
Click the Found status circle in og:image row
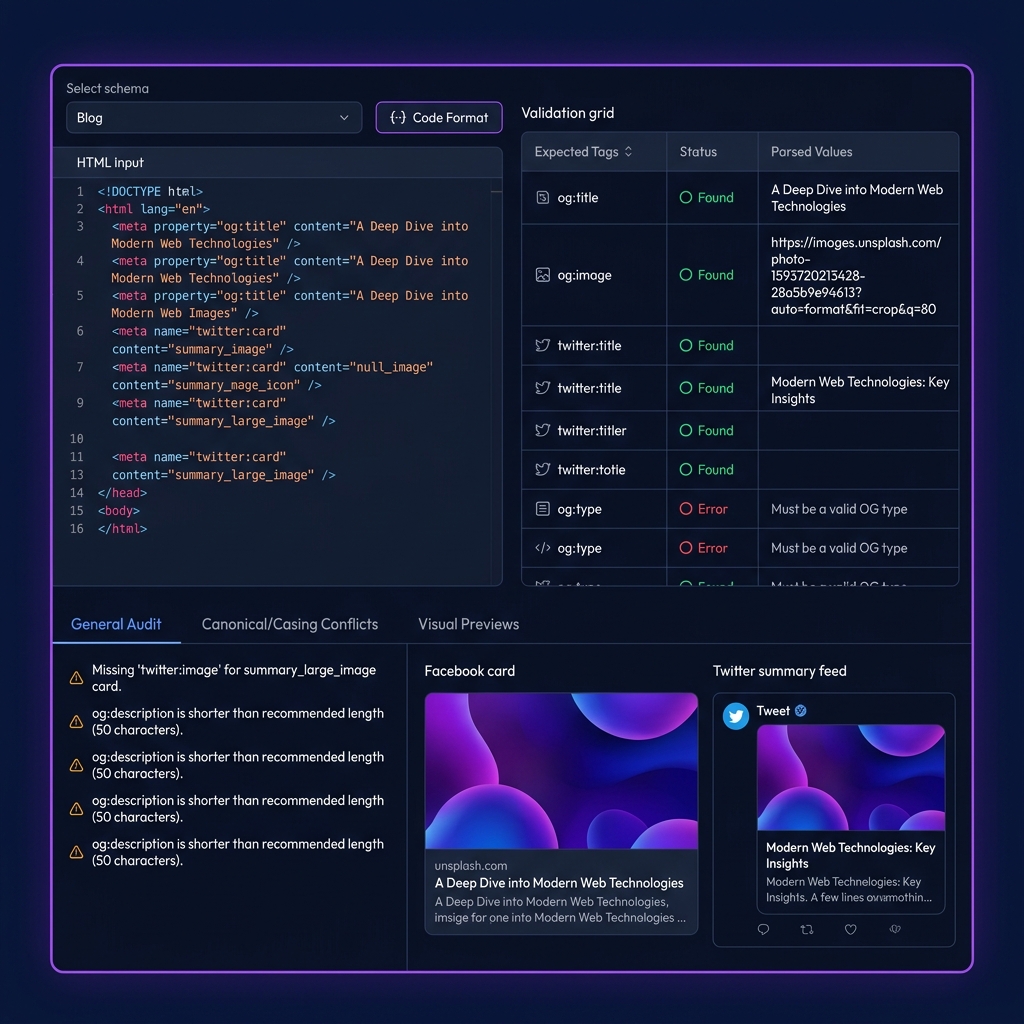[686, 275]
